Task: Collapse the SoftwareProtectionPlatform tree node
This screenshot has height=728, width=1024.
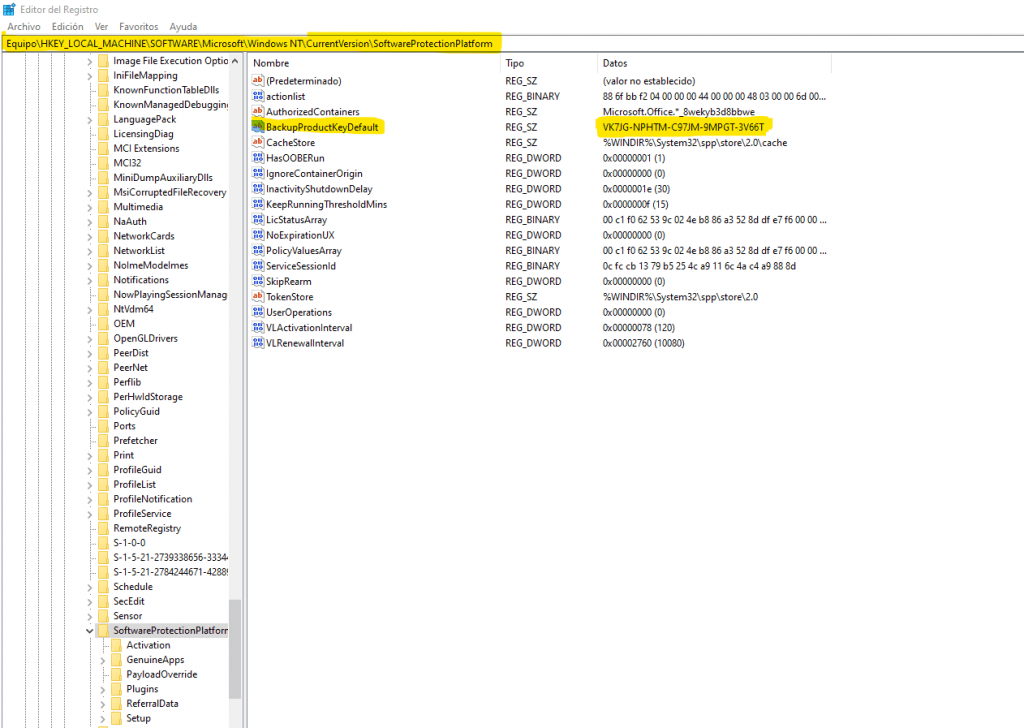Action: point(89,631)
